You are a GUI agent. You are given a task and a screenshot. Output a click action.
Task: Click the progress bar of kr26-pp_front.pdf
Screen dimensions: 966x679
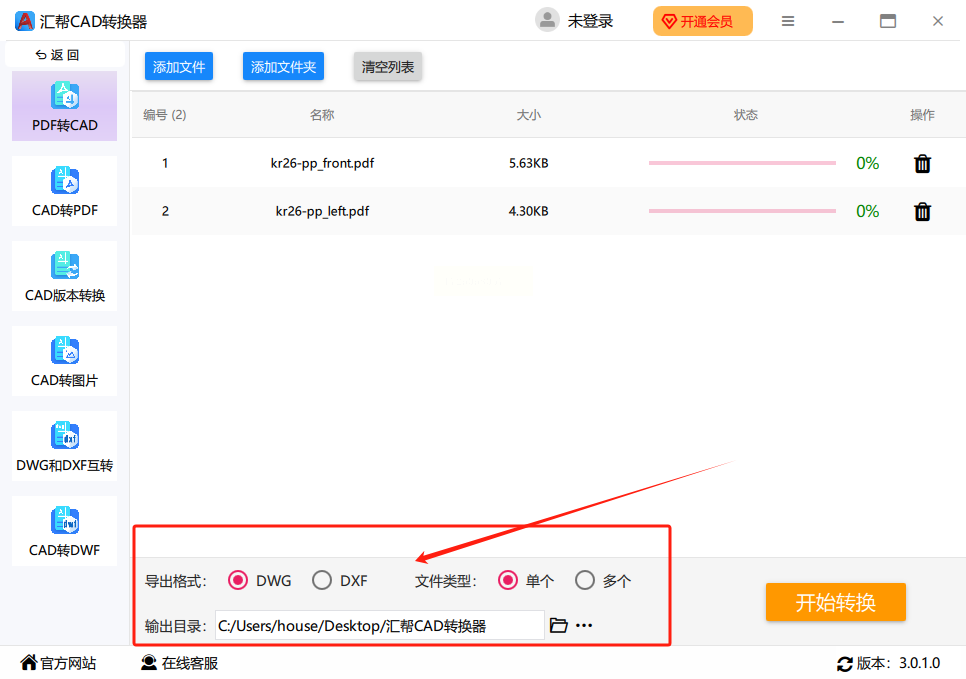742,163
